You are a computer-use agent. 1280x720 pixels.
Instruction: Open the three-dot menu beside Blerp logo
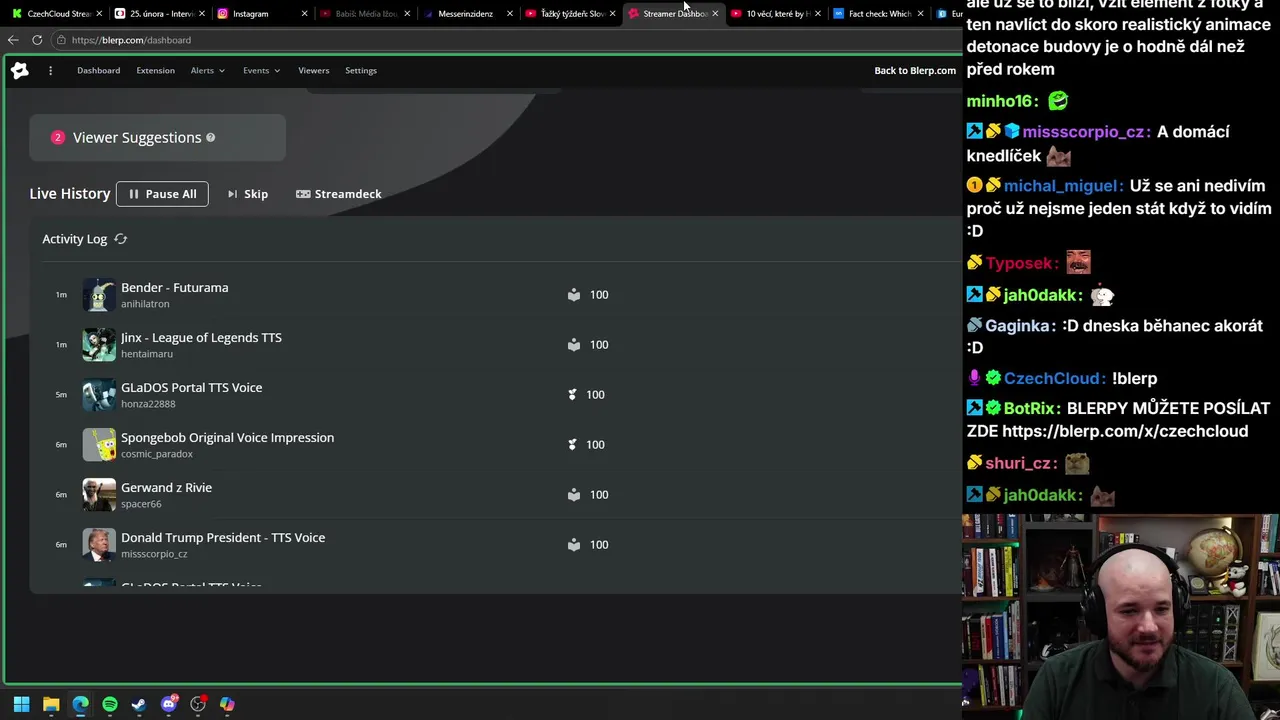click(50, 70)
